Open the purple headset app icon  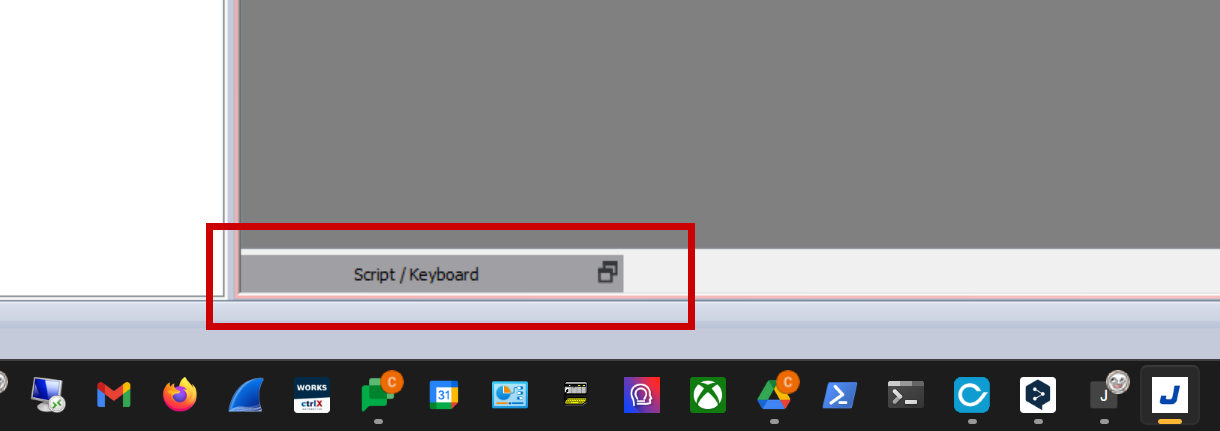click(x=642, y=395)
